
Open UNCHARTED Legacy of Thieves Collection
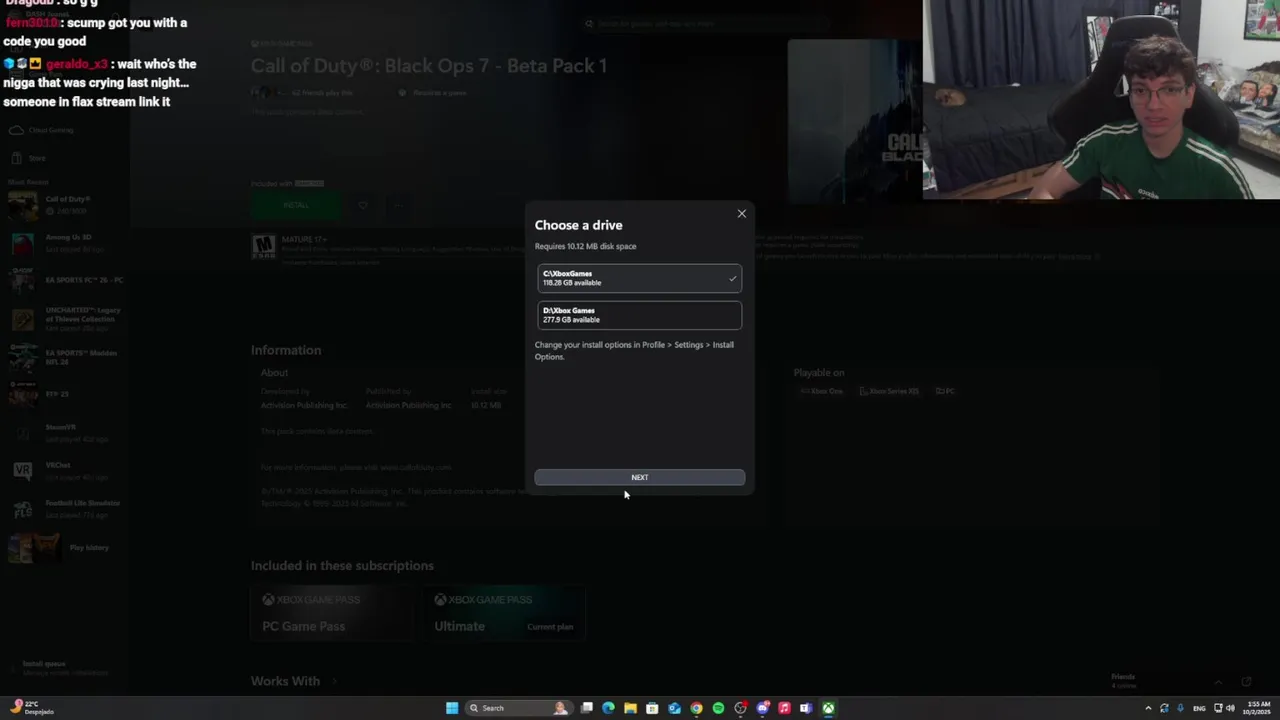click(x=64, y=318)
